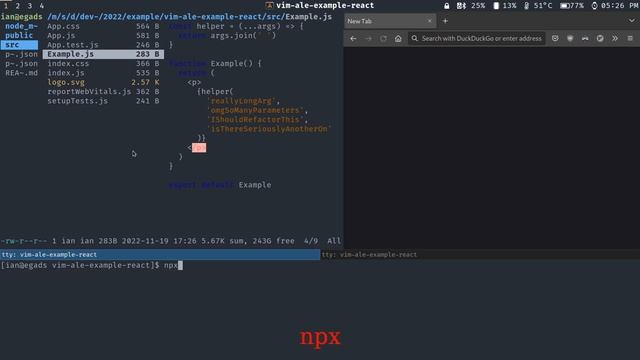The width and height of the screenshot is (640, 360).
Task: Click the 77% battery indicator
Action: pos(572,6)
